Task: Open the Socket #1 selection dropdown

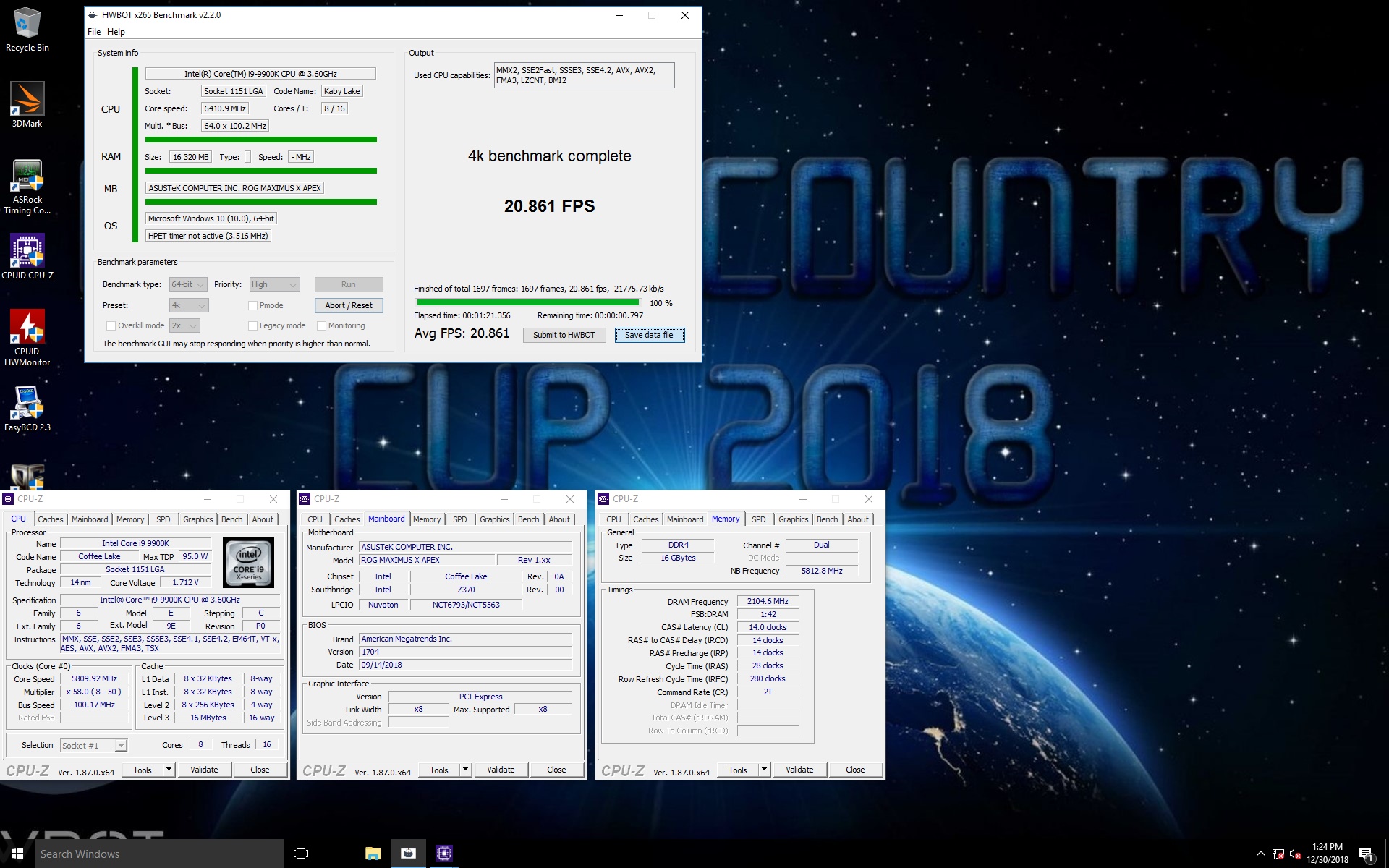Action: tap(93, 745)
